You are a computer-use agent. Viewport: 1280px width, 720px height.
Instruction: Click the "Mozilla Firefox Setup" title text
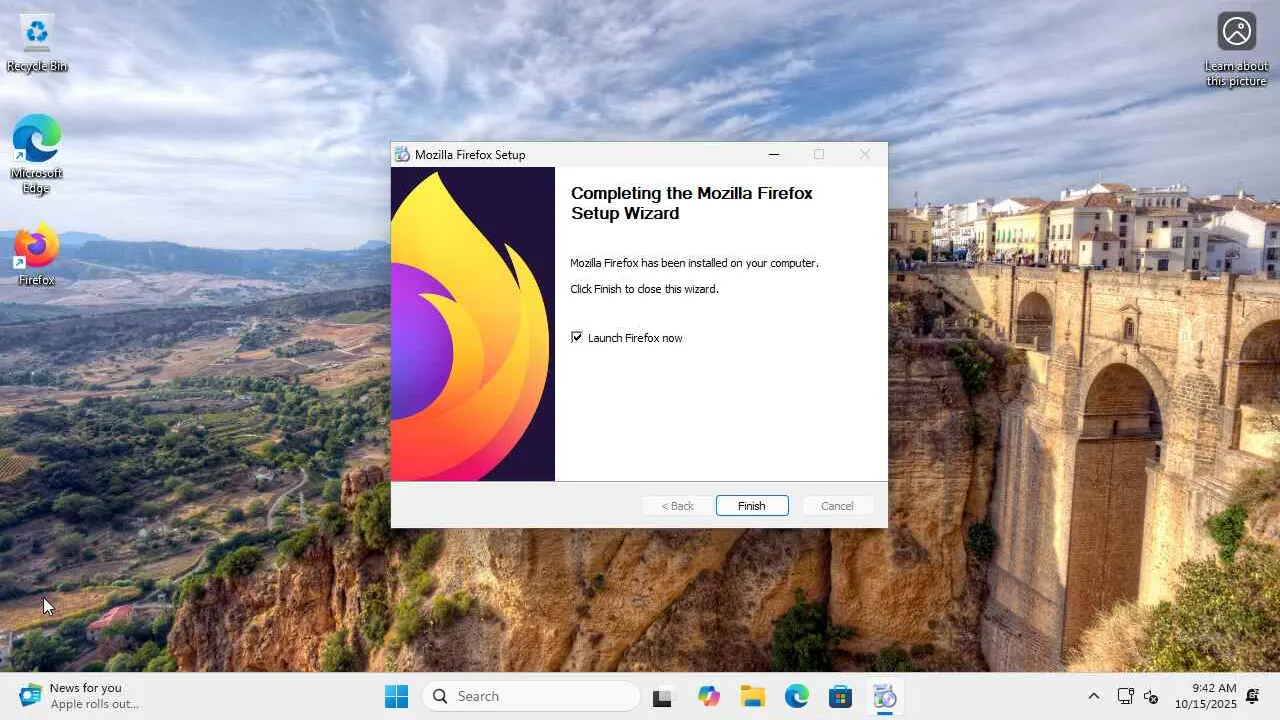click(470, 155)
